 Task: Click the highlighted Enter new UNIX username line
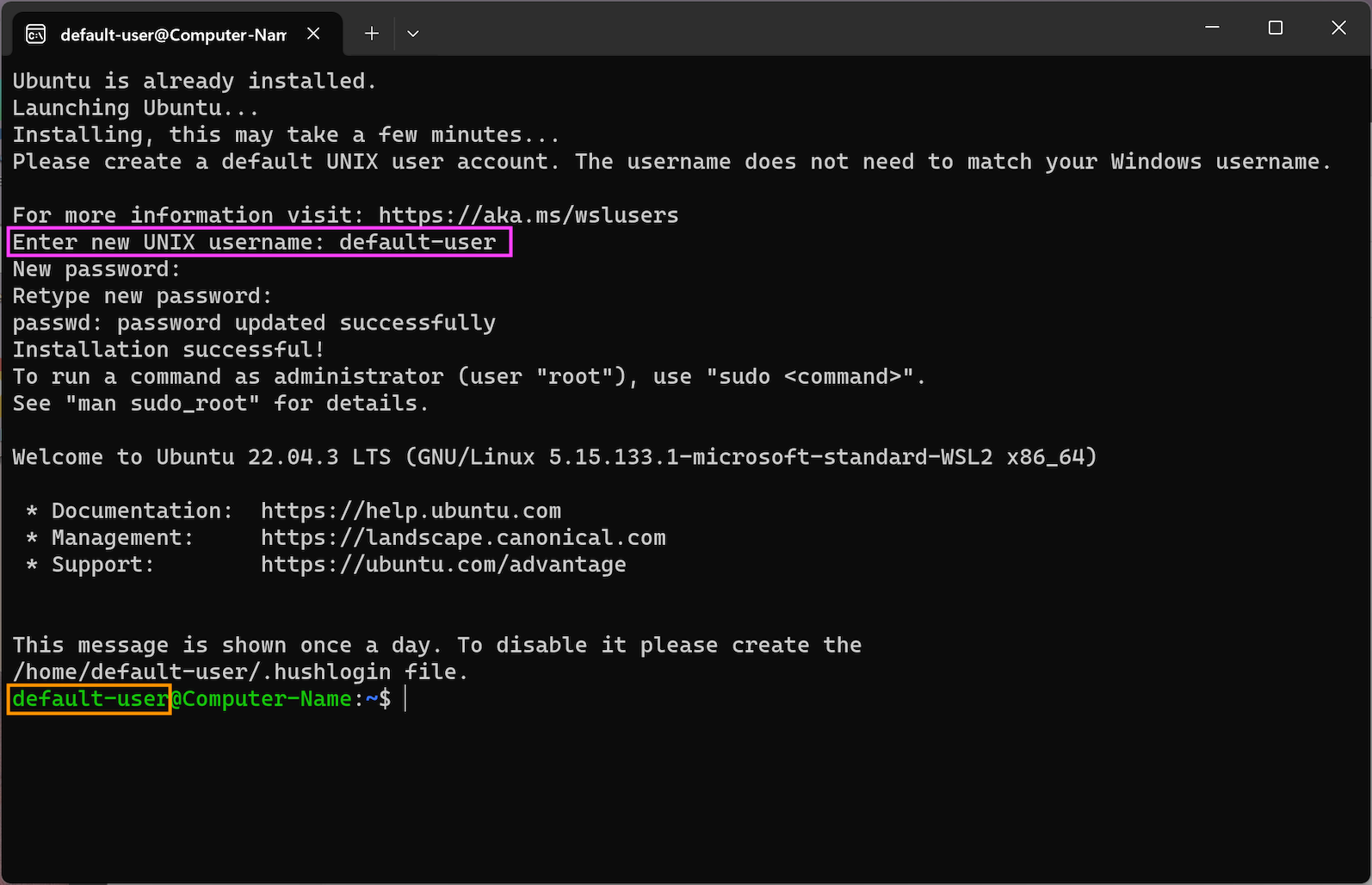coord(258,242)
